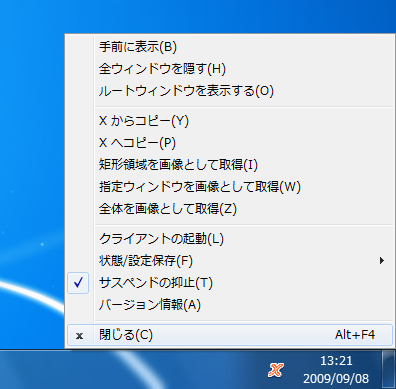
Task: Click the taskbar clock showing 13:21
Action: point(336,361)
